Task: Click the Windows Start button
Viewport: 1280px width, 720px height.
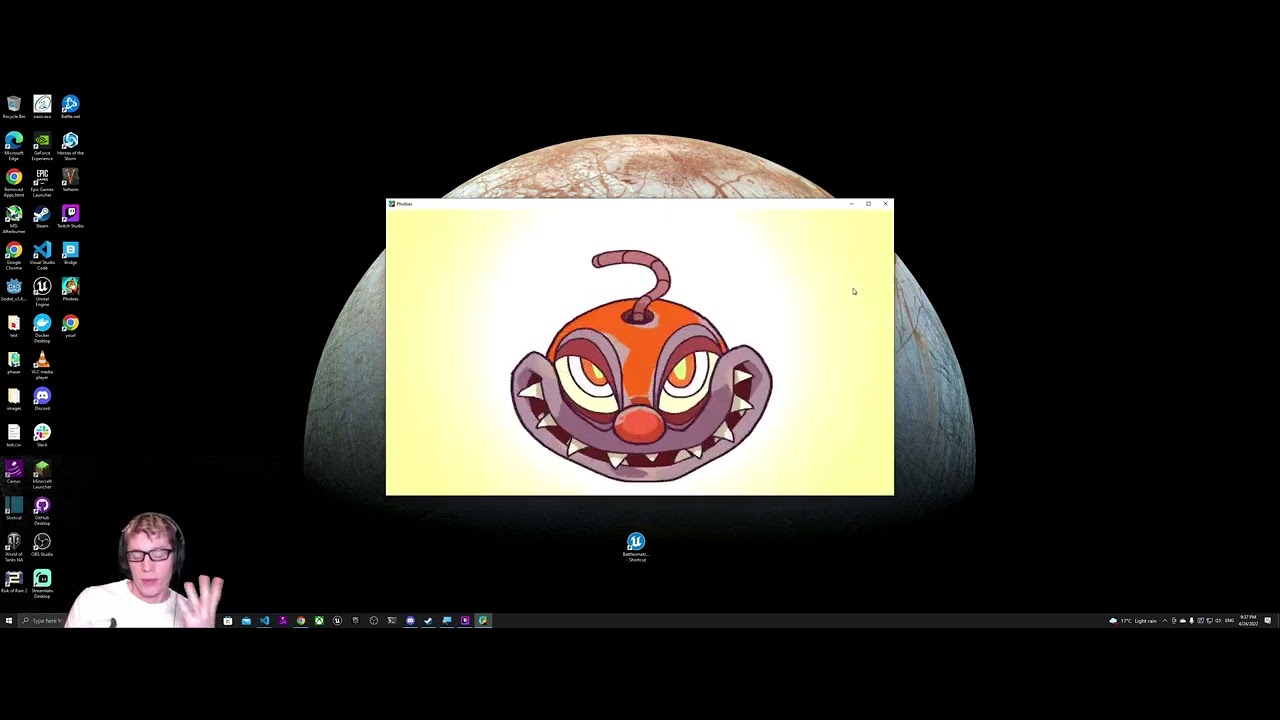Action: [x=8, y=621]
